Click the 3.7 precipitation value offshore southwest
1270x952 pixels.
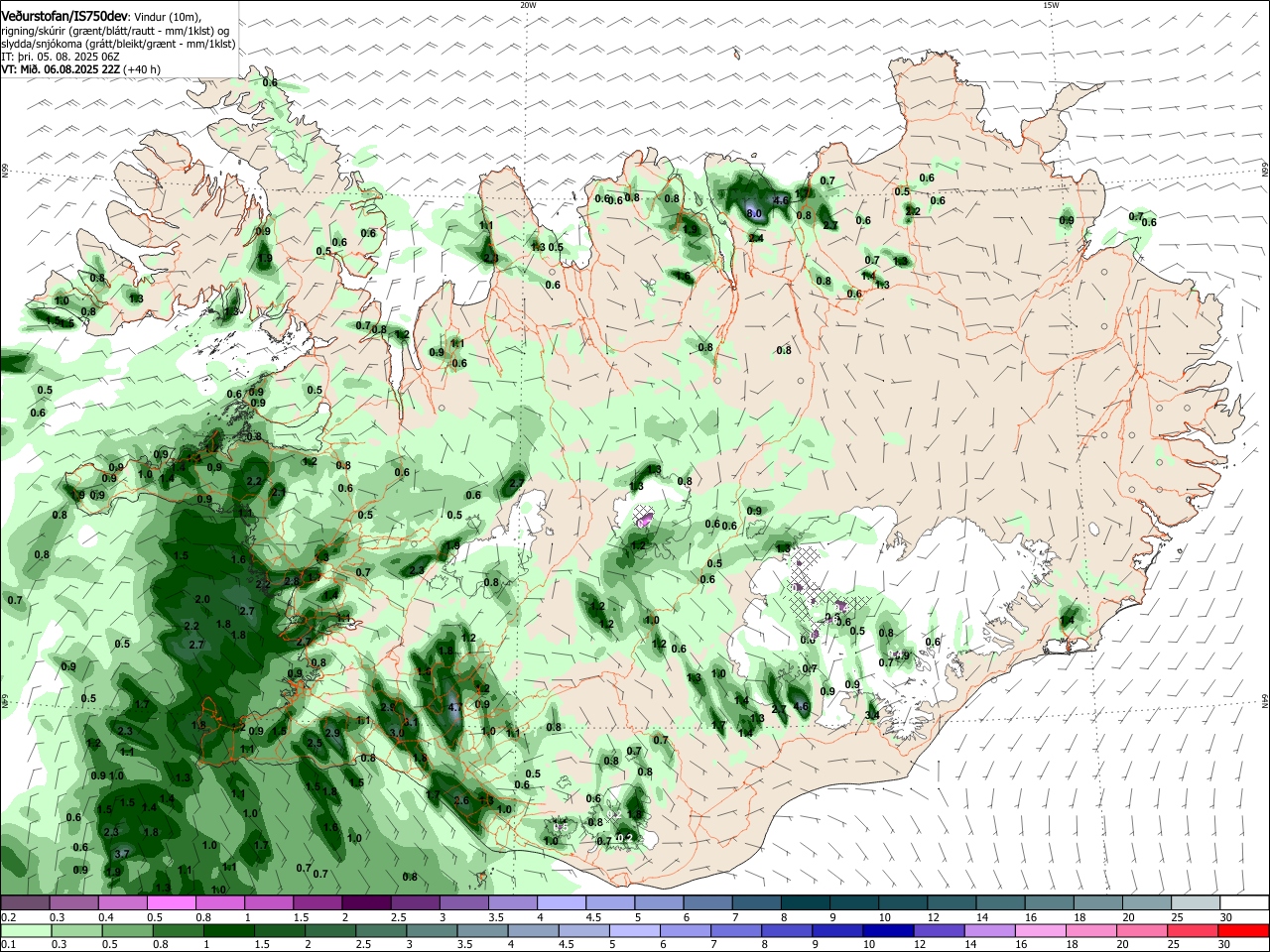122,853
